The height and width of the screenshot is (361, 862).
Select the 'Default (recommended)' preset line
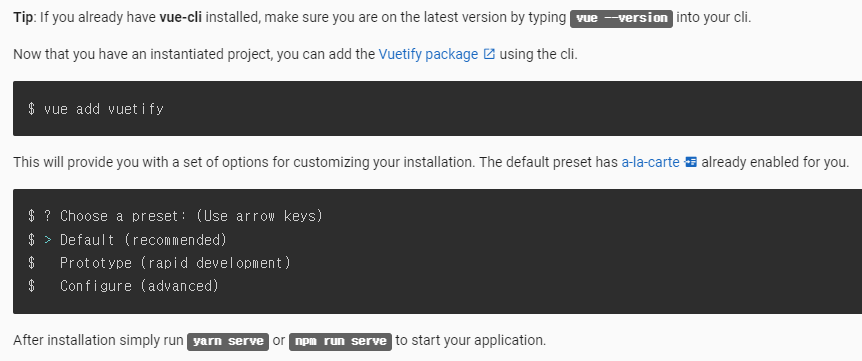click(x=128, y=240)
